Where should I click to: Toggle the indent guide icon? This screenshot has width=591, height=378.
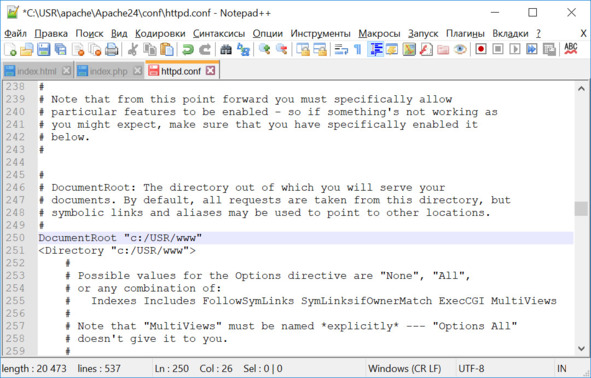[x=375, y=49]
